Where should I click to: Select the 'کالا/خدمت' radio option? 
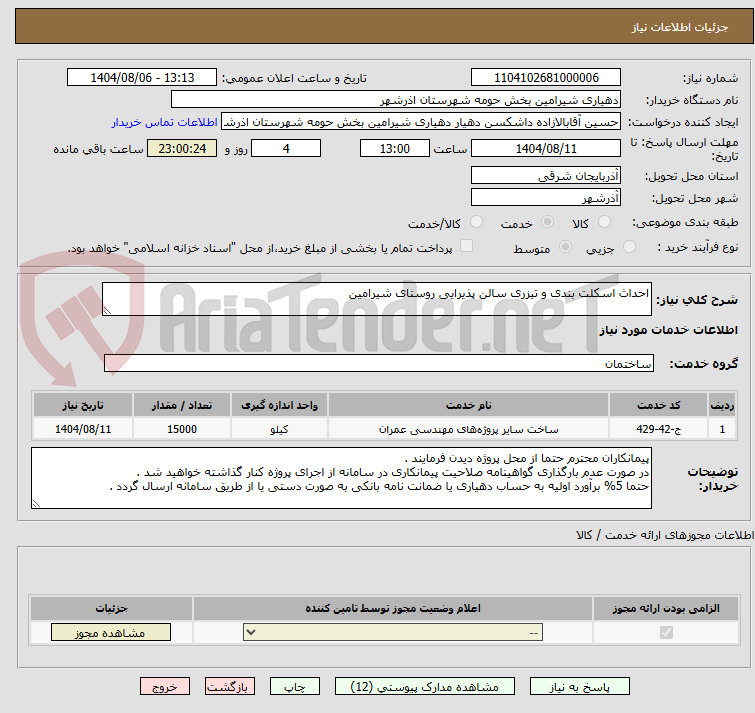(476, 222)
